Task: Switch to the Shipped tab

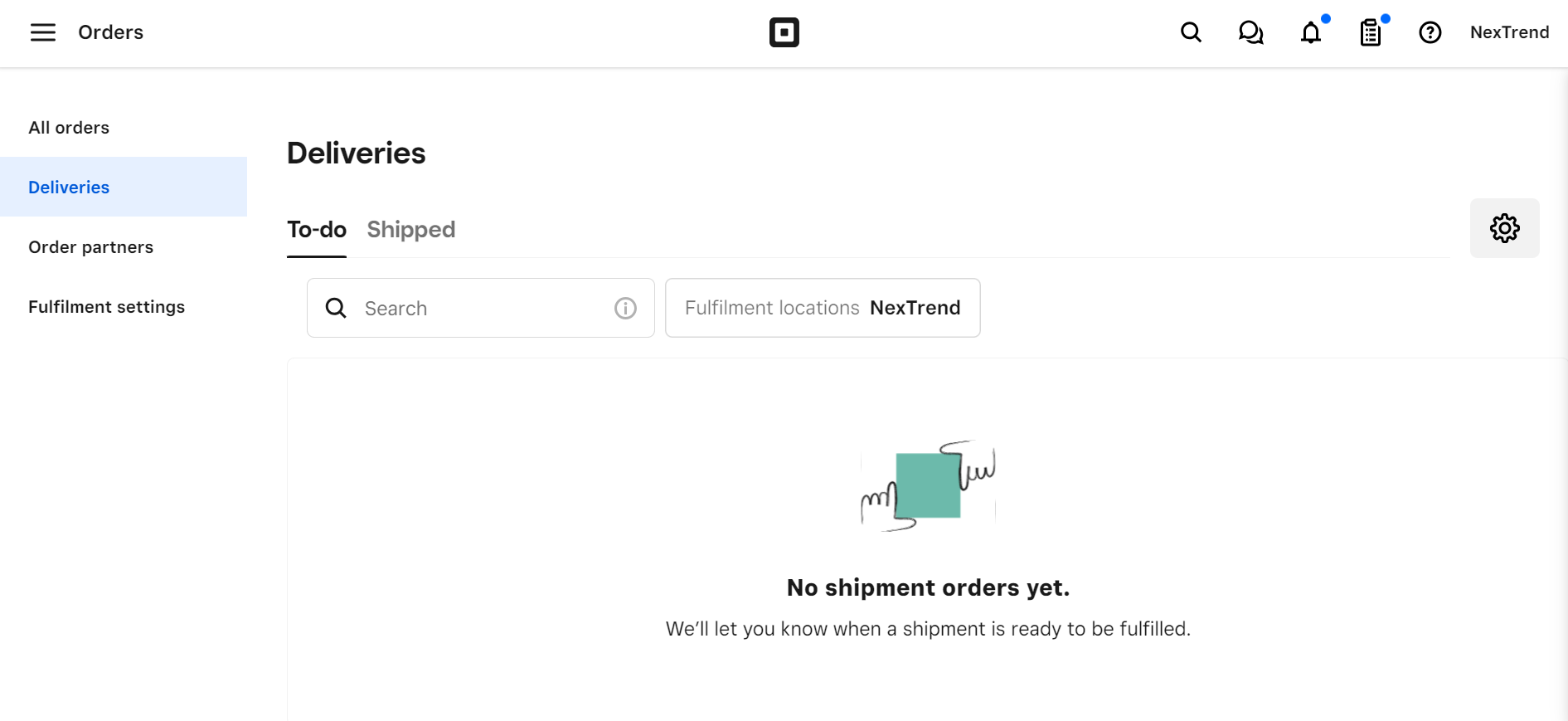Action: tap(410, 230)
